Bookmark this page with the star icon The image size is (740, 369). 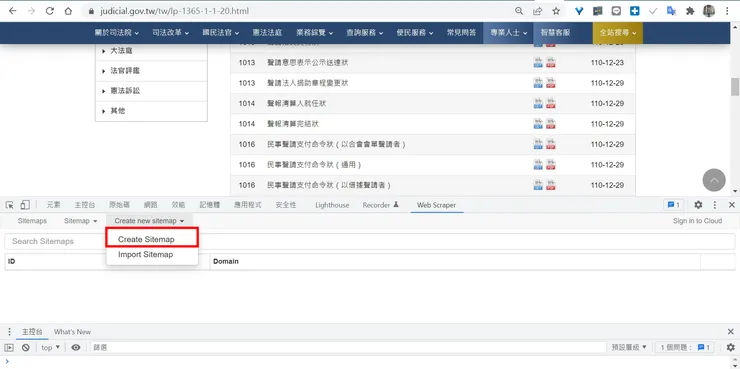[556, 11]
